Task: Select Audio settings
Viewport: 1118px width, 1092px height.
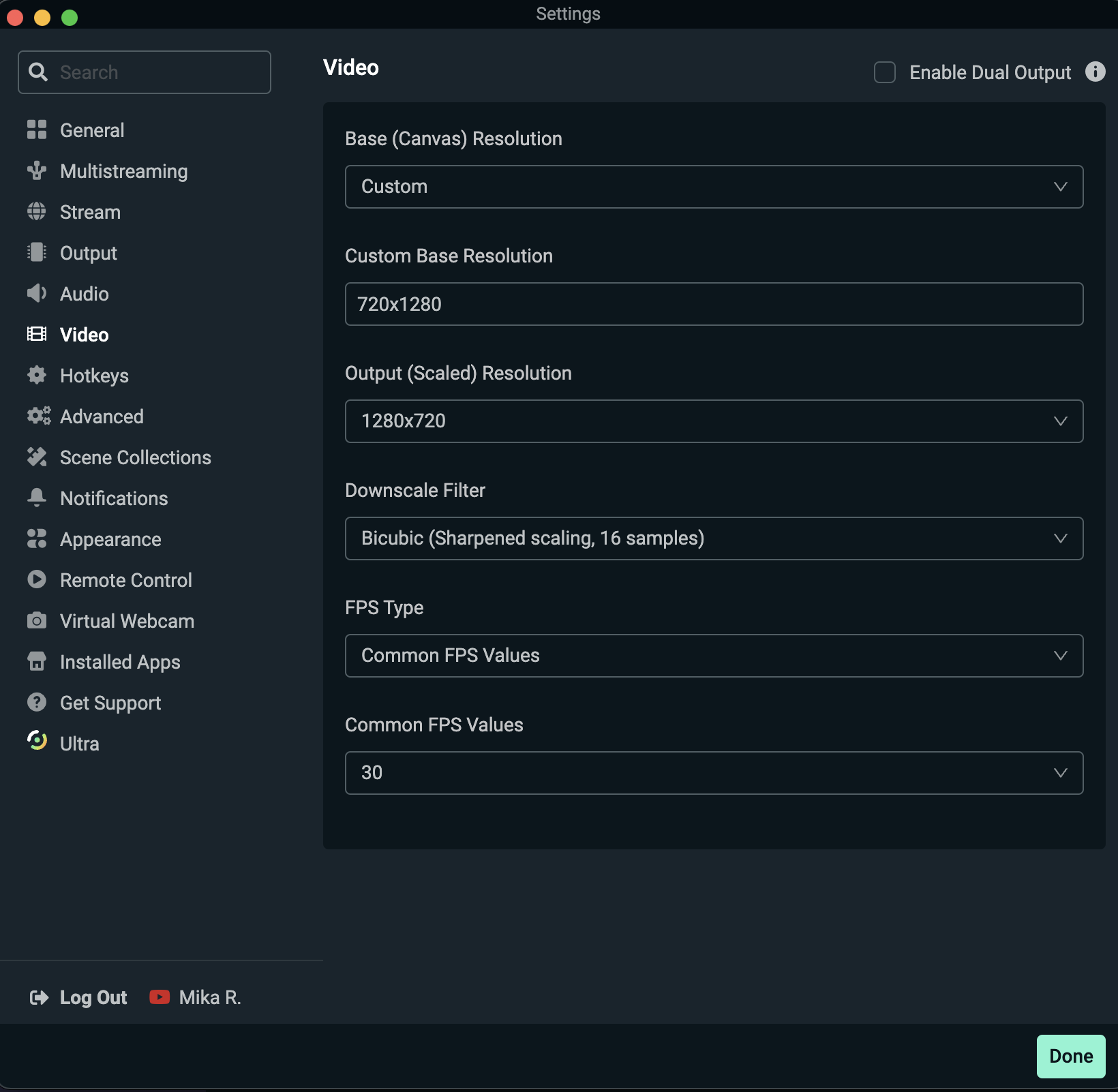Action: point(85,294)
